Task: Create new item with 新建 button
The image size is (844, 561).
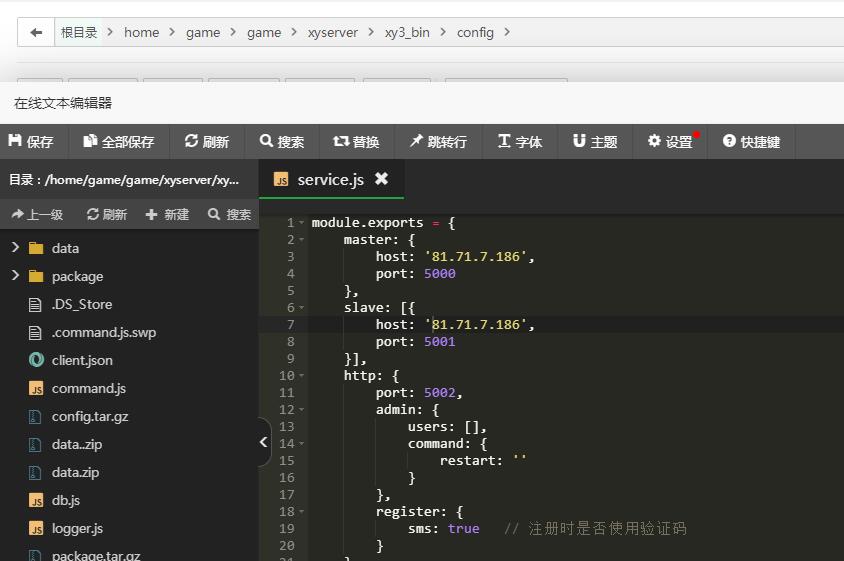Action: point(167,214)
